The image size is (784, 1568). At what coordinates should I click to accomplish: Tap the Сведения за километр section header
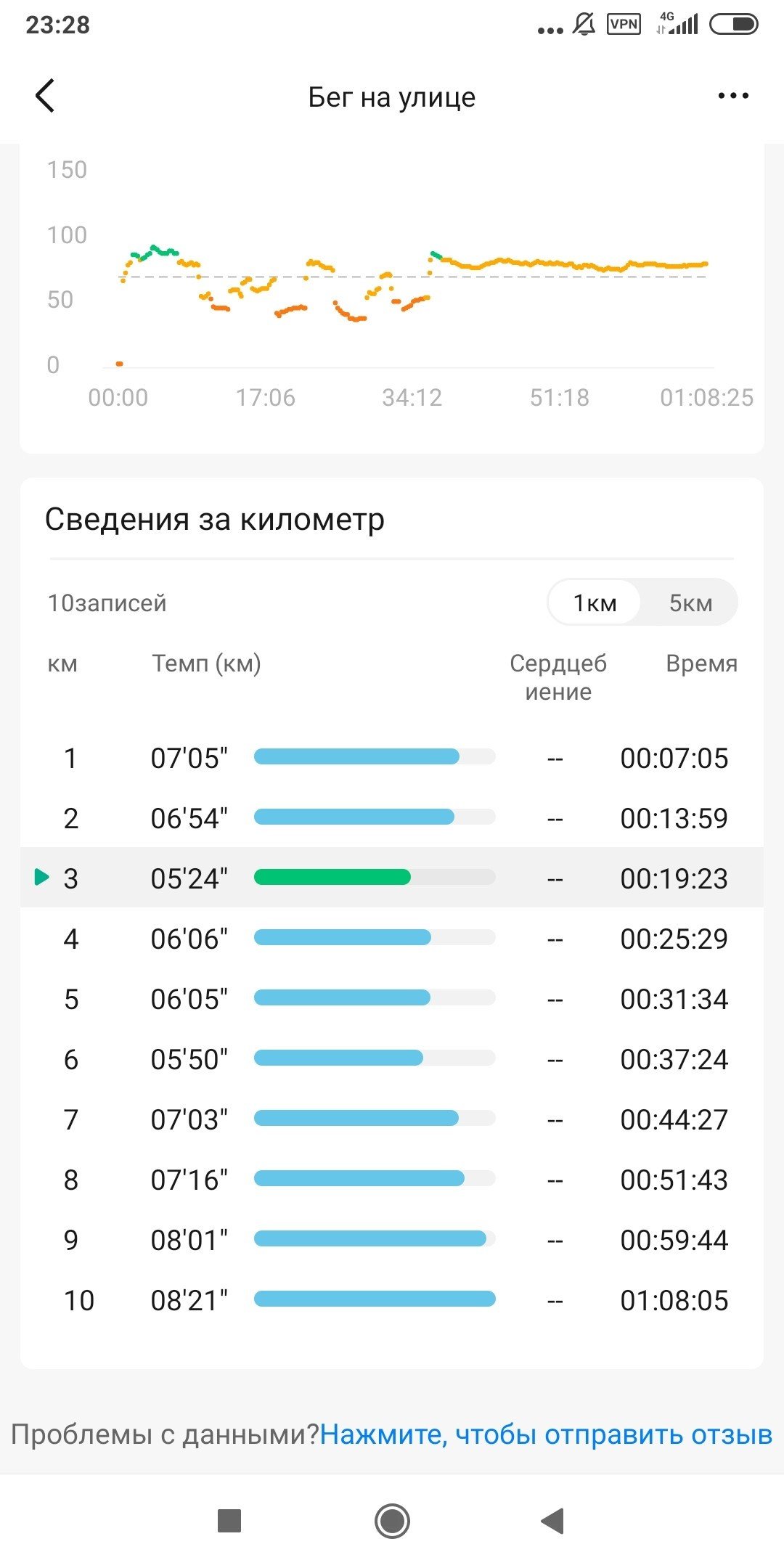[215, 520]
